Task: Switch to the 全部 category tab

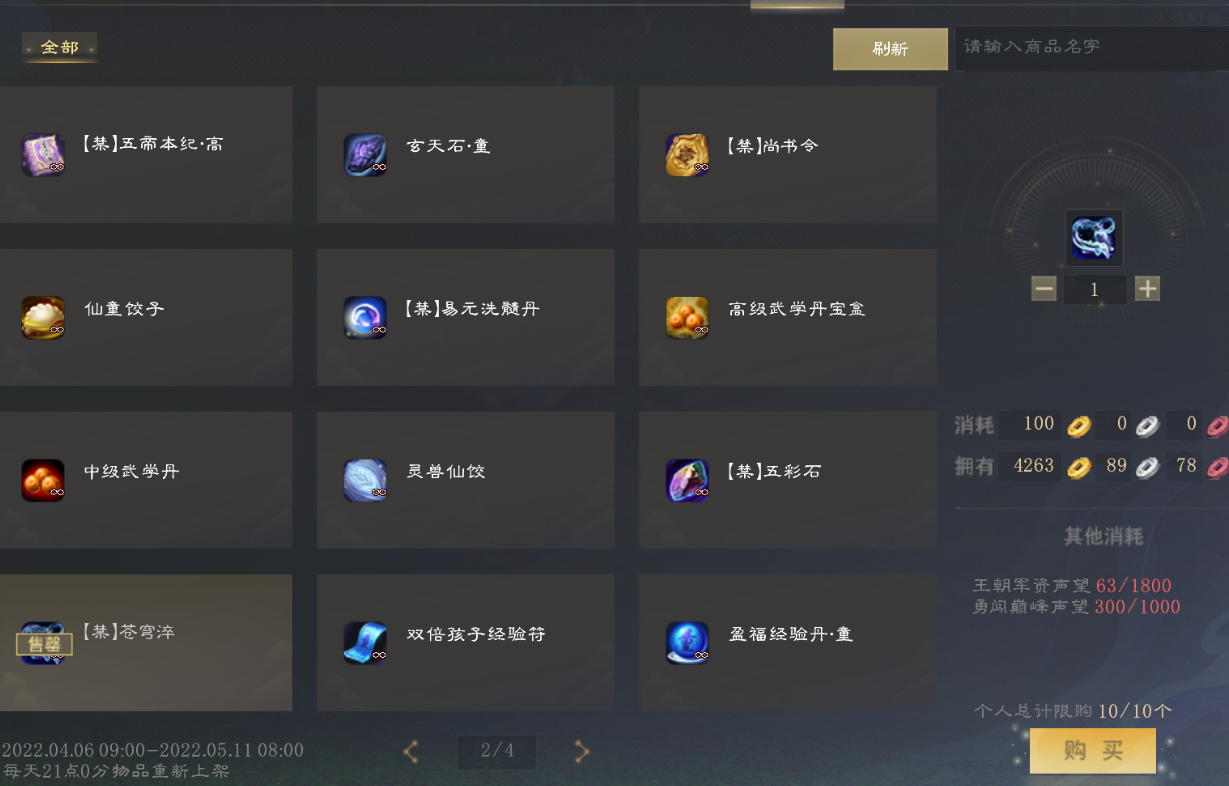Action: click(60, 47)
